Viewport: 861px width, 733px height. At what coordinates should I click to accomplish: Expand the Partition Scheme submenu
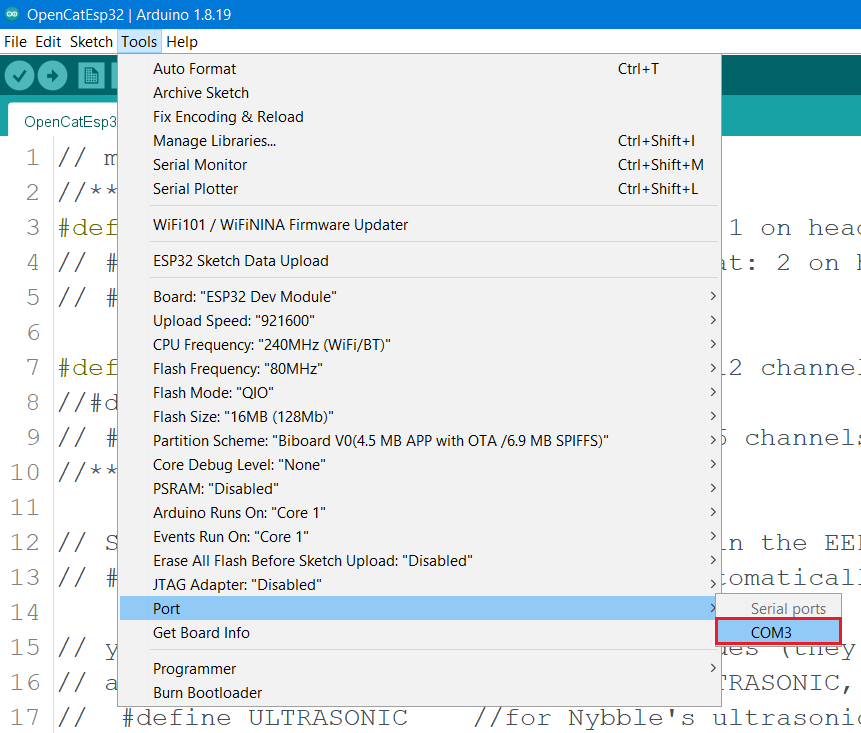click(380, 441)
